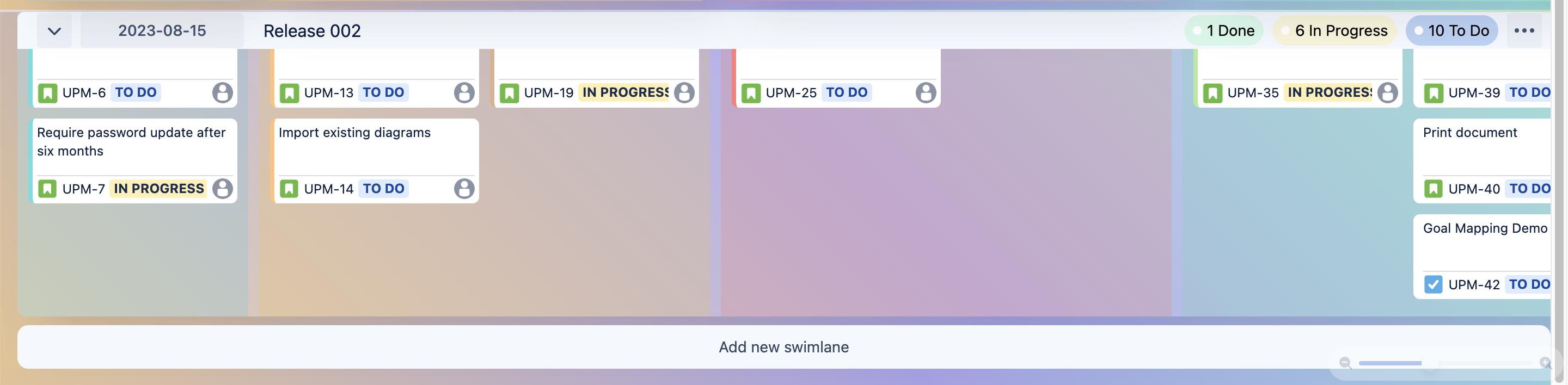Toggle the 10 To Do status filter

pyautogui.click(x=1451, y=31)
